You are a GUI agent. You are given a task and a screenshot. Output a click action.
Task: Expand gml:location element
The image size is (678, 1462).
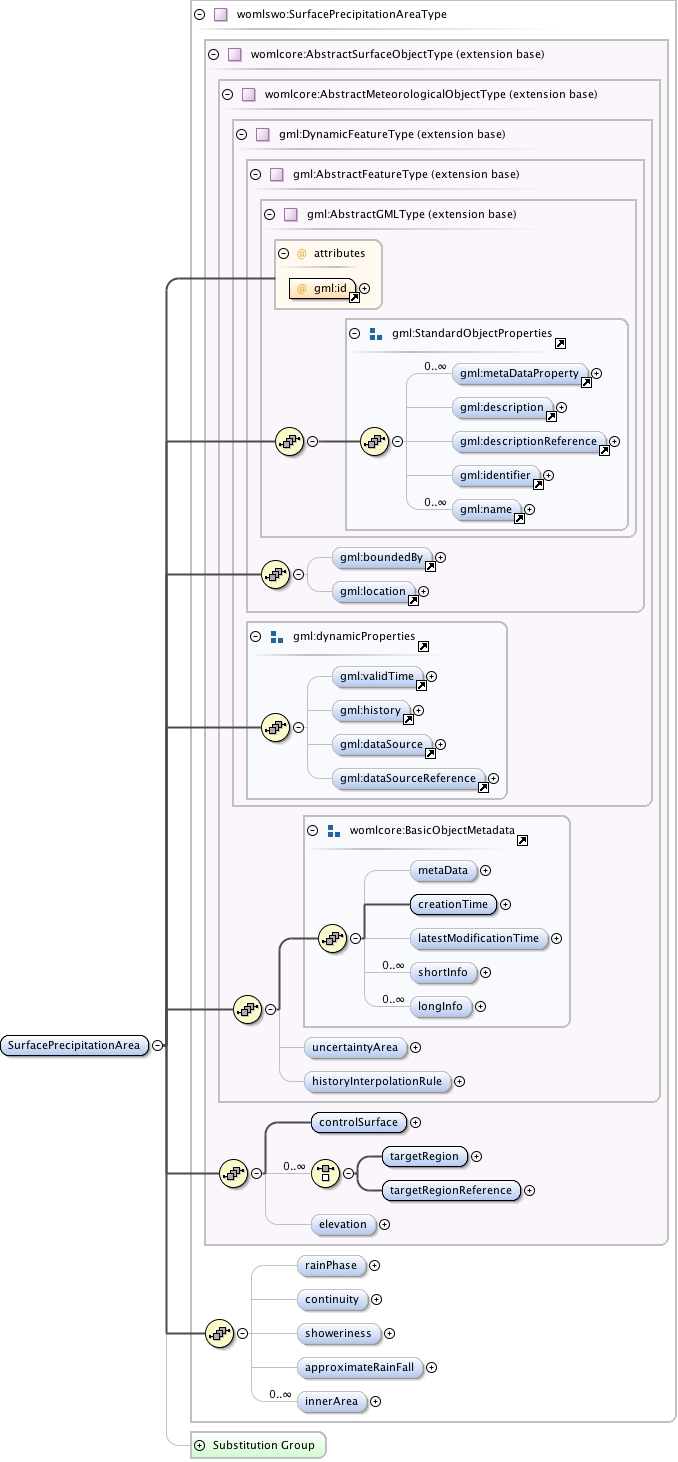[x=424, y=591]
